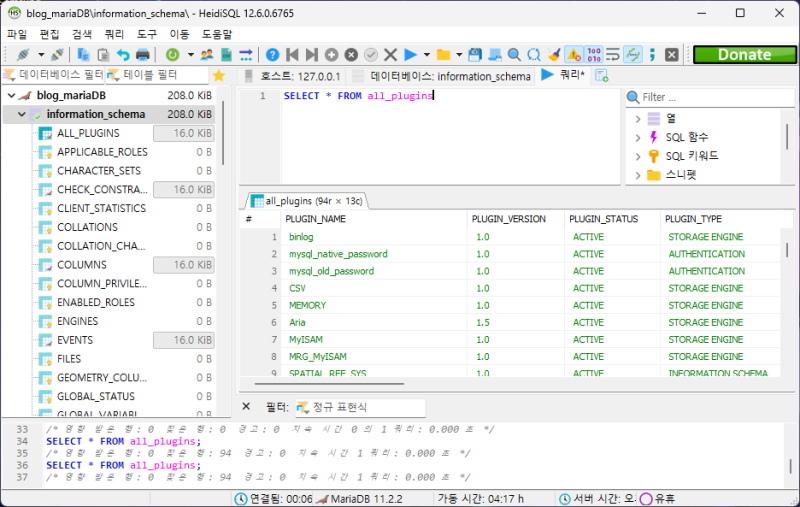Expand the 스니펫 snippets helper node
Viewport: 800px width, 507px height.
(638, 175)
